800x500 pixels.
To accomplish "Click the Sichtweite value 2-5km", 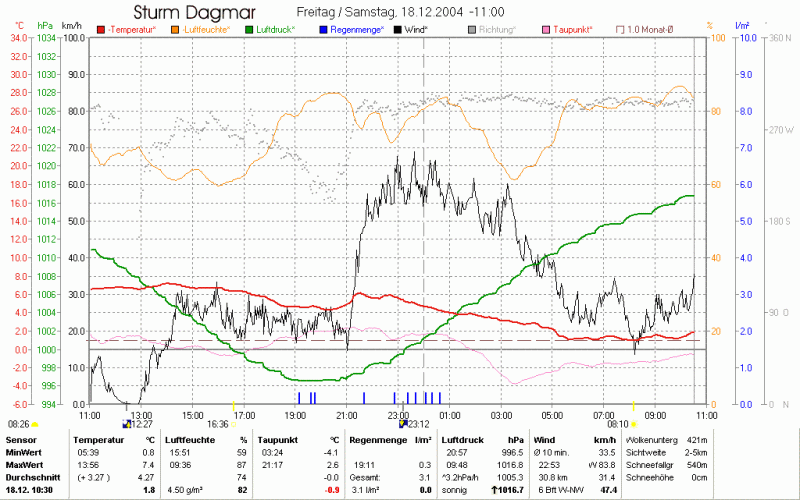I will tap(696, 453).
